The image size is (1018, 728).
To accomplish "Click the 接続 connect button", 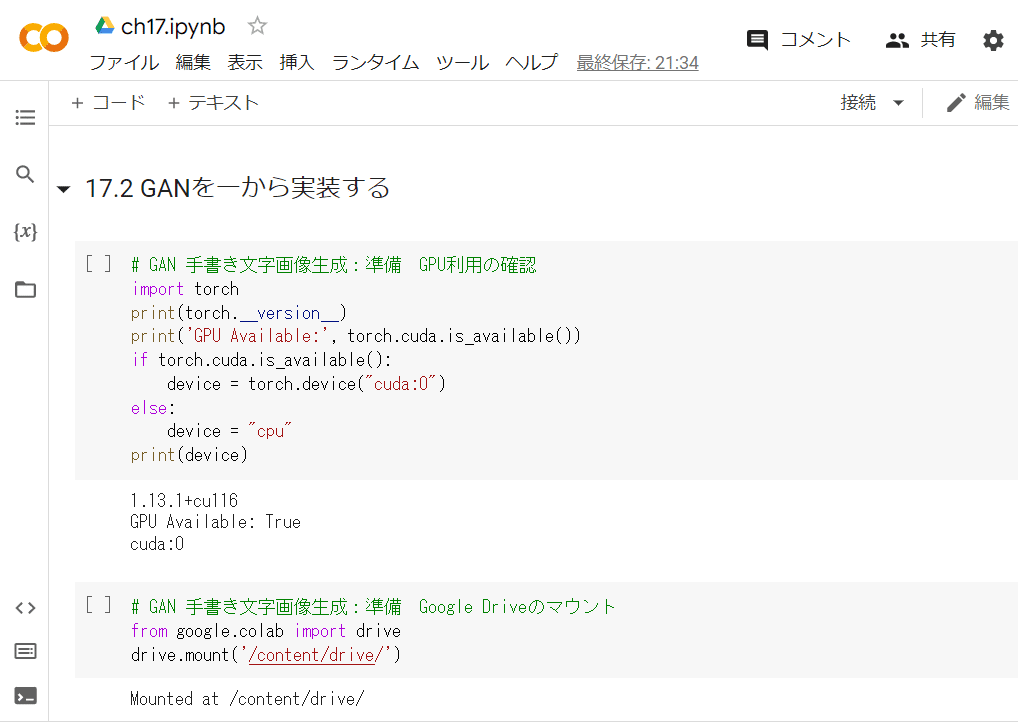I will 858,103.
